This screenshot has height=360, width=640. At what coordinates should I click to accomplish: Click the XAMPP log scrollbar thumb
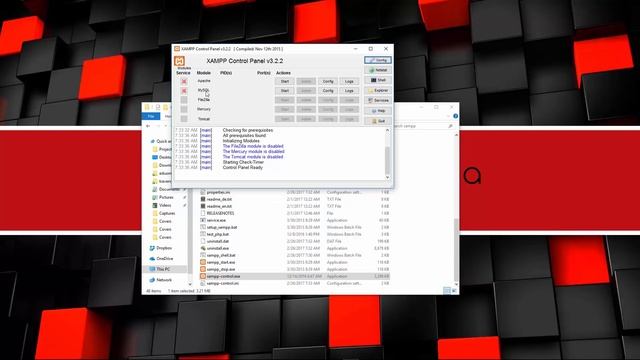tap(387, 160)
